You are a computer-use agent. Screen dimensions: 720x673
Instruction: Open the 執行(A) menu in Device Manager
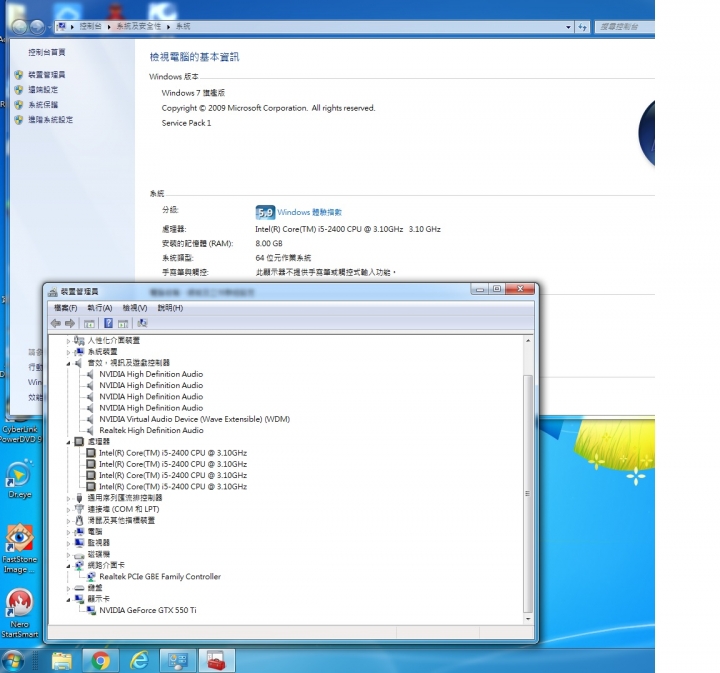pos(100,308)
